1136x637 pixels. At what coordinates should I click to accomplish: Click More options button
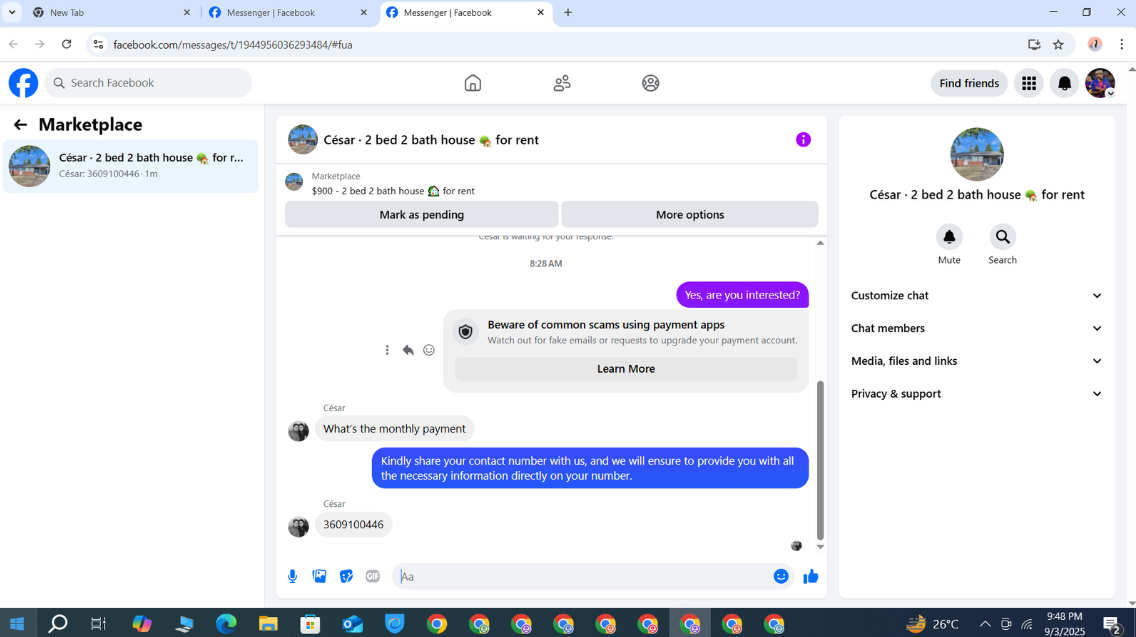point(690,215)
